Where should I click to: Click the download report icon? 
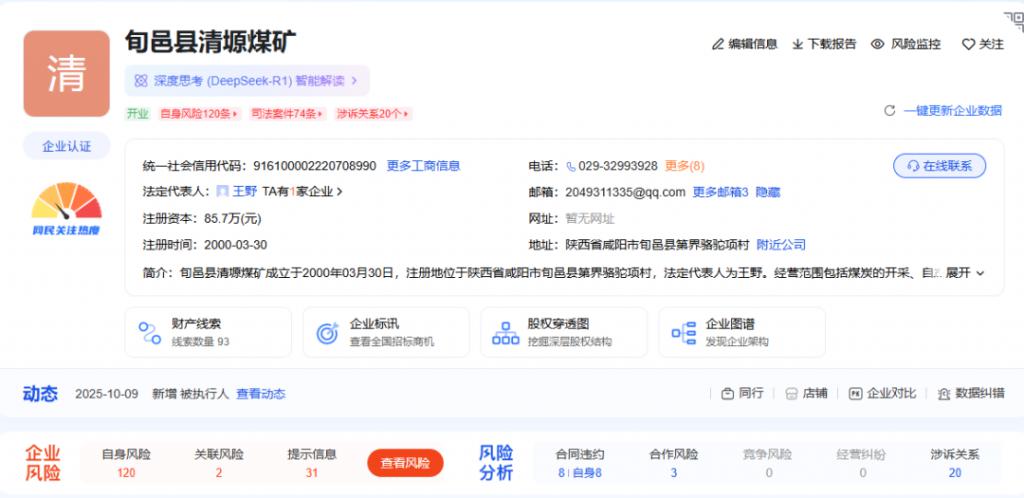click(x=798, y=44)
